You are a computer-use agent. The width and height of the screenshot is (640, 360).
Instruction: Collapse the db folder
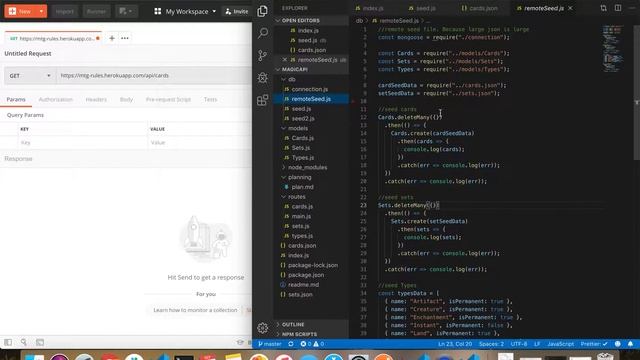(284, 79)
